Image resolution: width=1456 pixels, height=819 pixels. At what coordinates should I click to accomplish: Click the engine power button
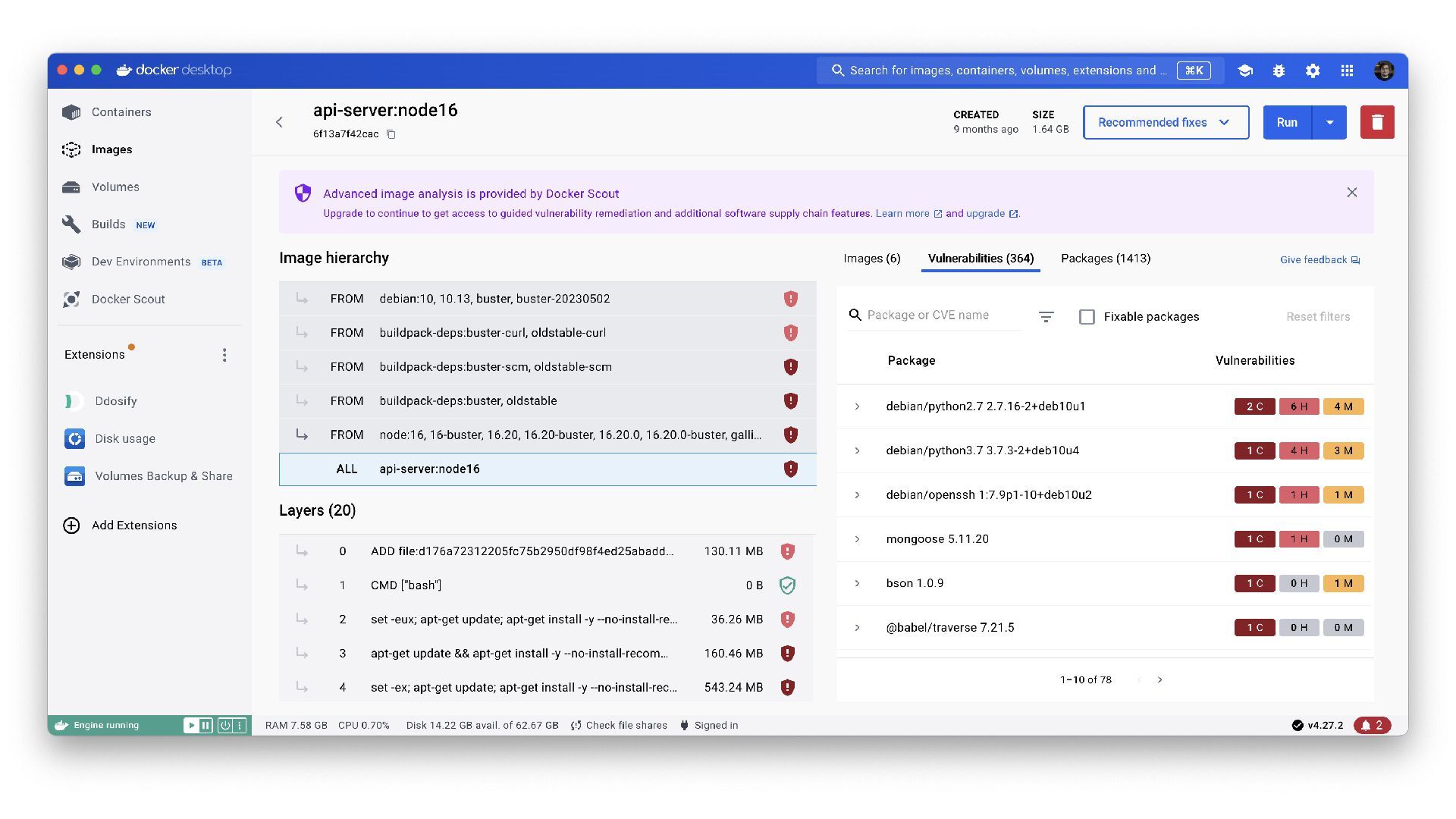(224, 726)
